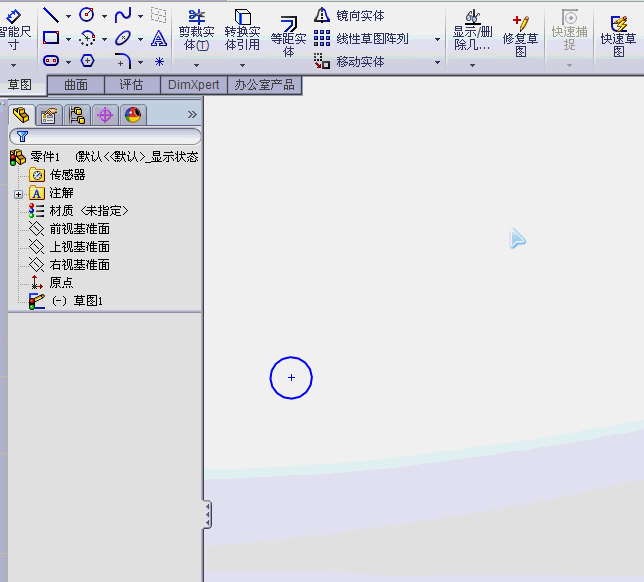Switch to the 曲面 tab
This screenshot has width=644, height=582.
[76, 85]
